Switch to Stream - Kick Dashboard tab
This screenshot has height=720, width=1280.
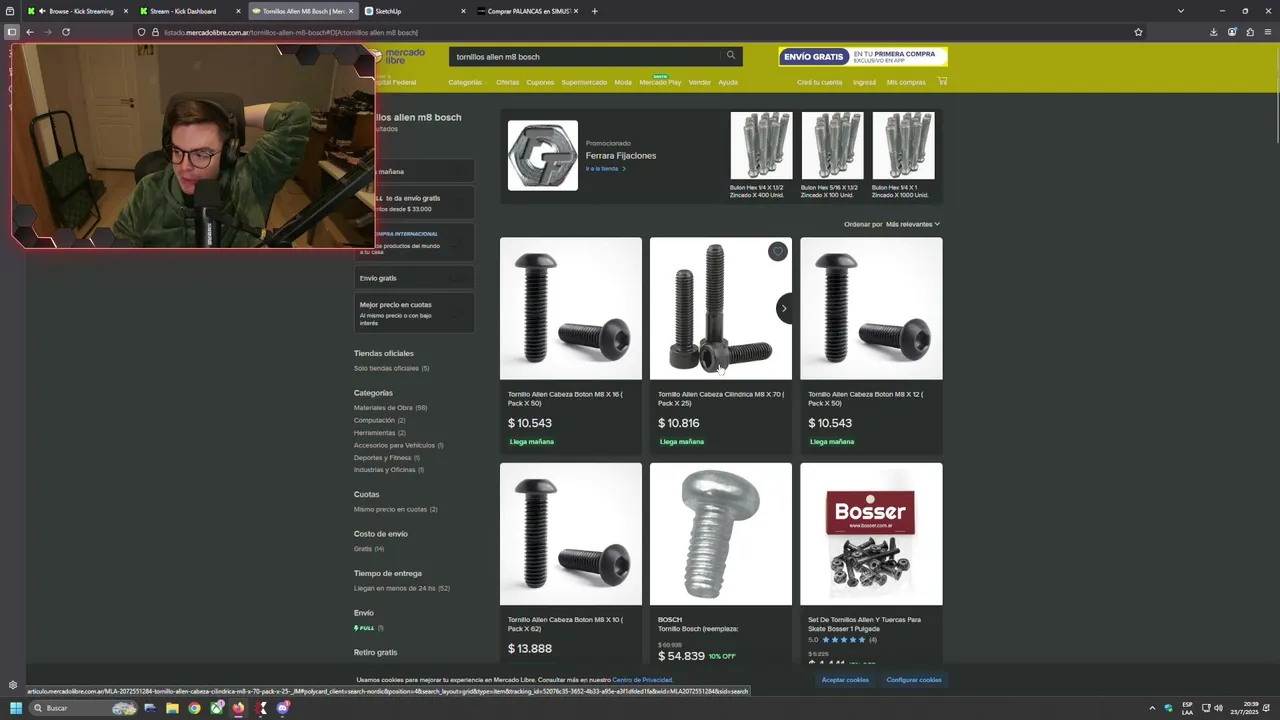[189, 11]
